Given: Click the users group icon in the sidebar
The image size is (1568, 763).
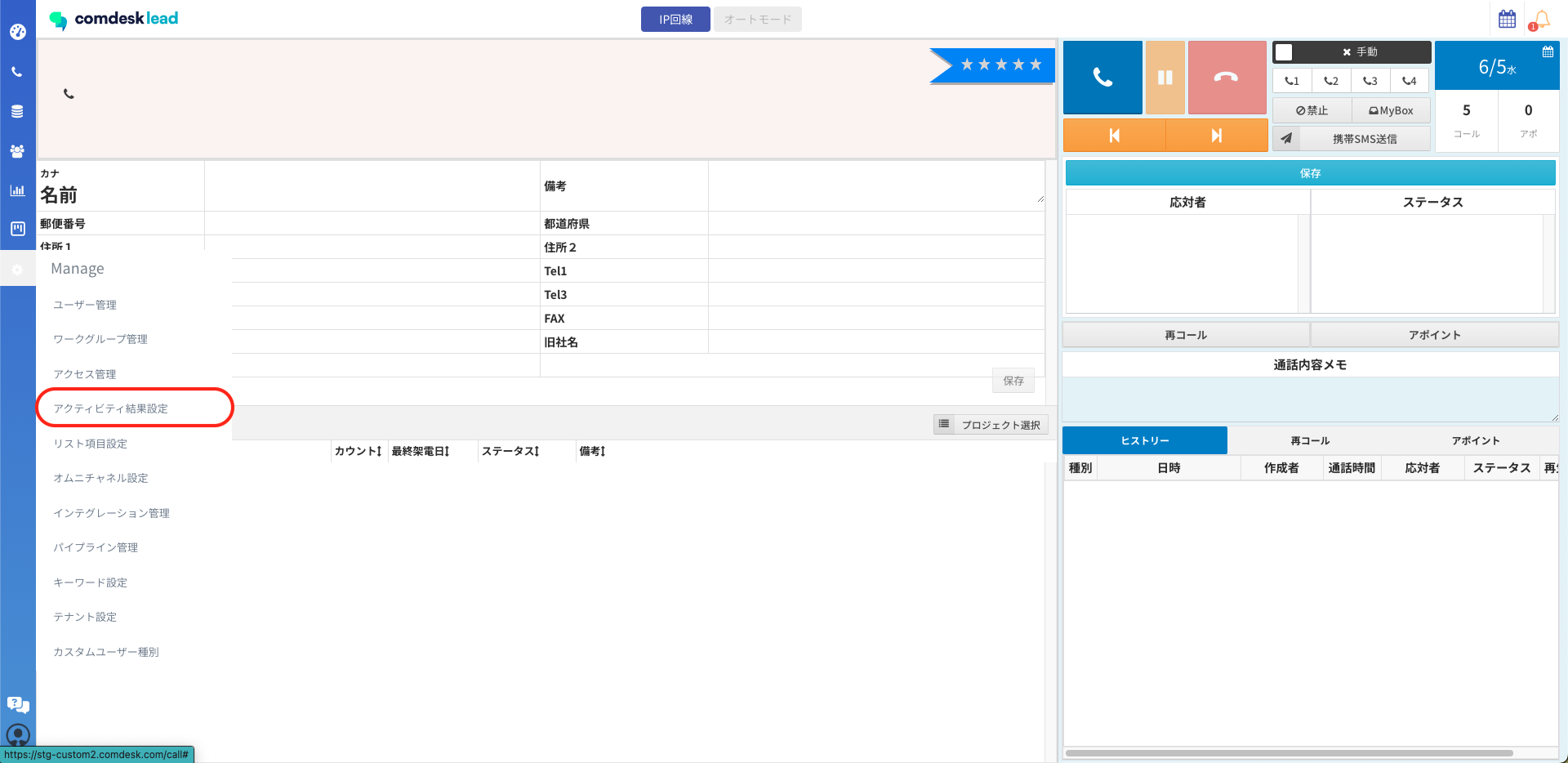Looking at the screenshot, I should pos(17,151).
